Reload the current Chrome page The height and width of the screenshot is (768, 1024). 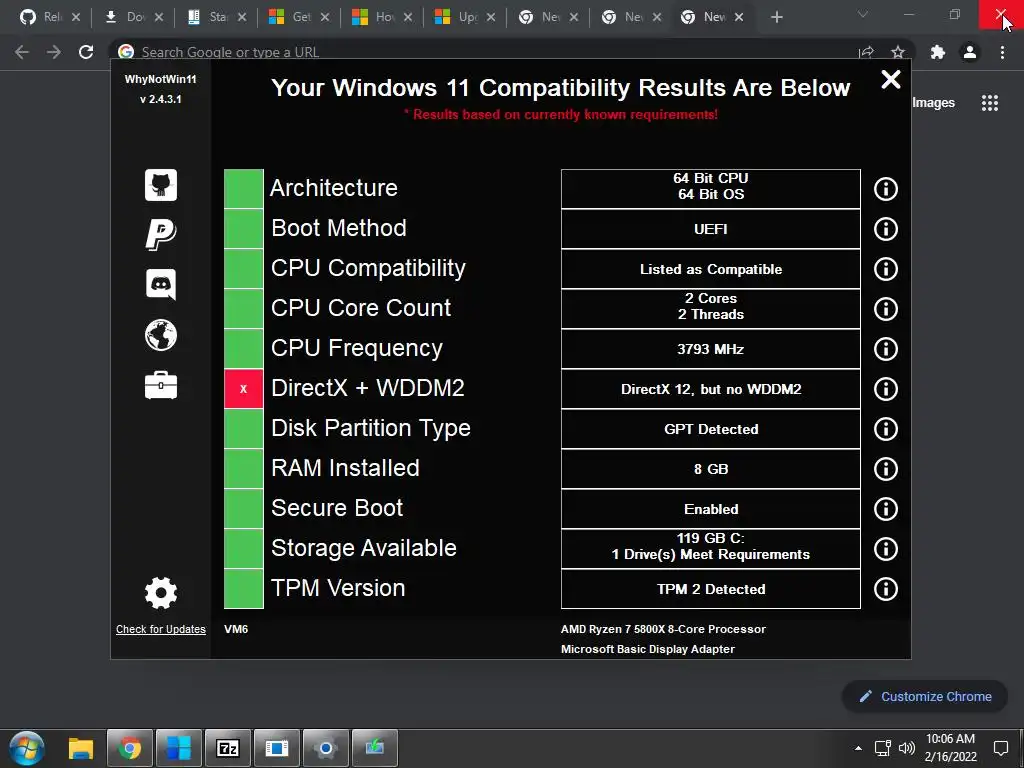[x=86, y=52]
